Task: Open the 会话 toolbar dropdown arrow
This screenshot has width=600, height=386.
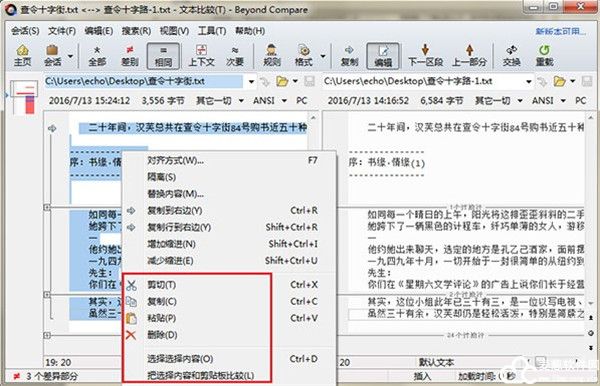Action: [70, 56]
